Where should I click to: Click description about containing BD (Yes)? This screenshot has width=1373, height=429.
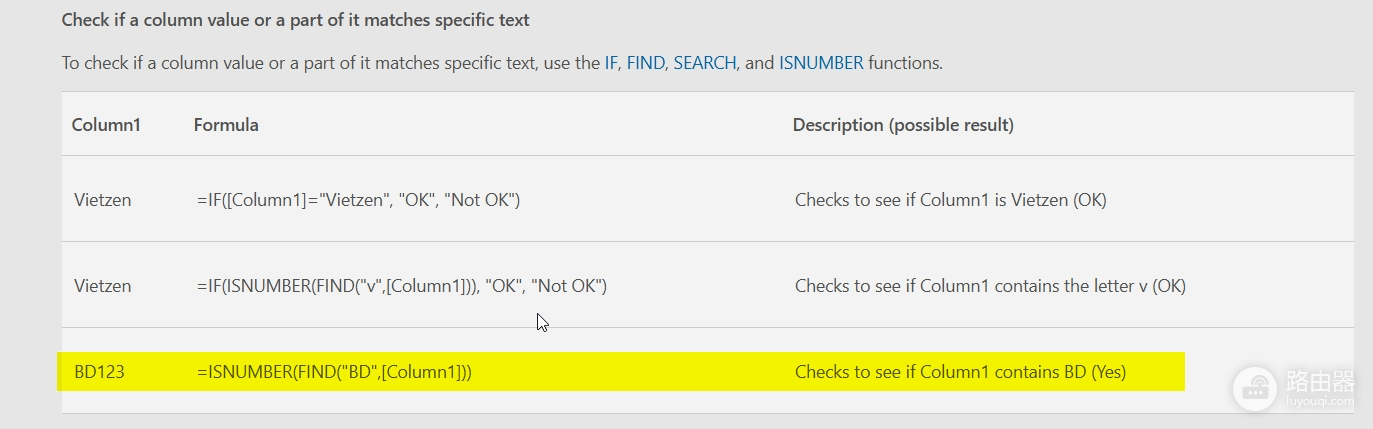(960, 372)
